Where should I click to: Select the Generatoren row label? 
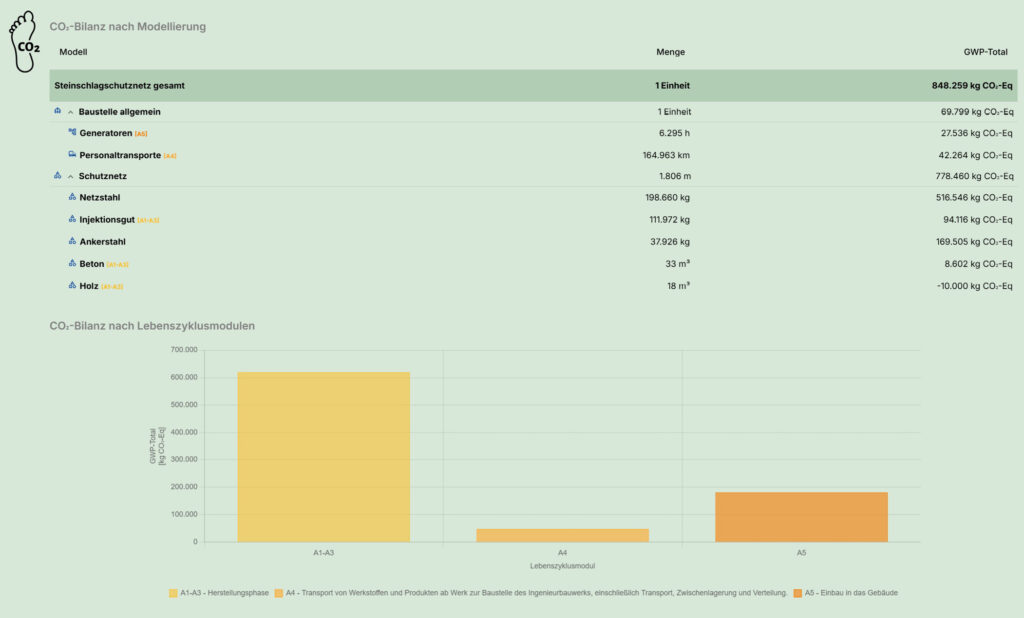point(106,133)
